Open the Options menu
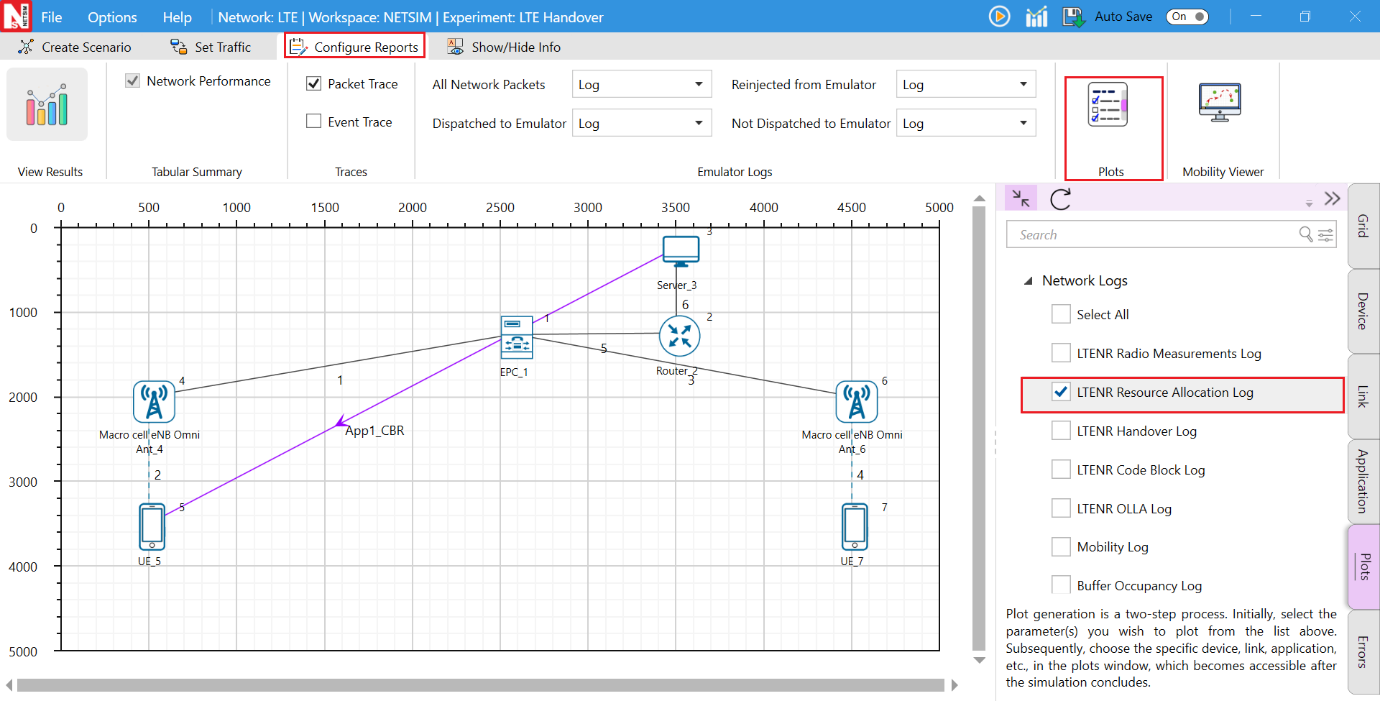 [x=112, y=17]
